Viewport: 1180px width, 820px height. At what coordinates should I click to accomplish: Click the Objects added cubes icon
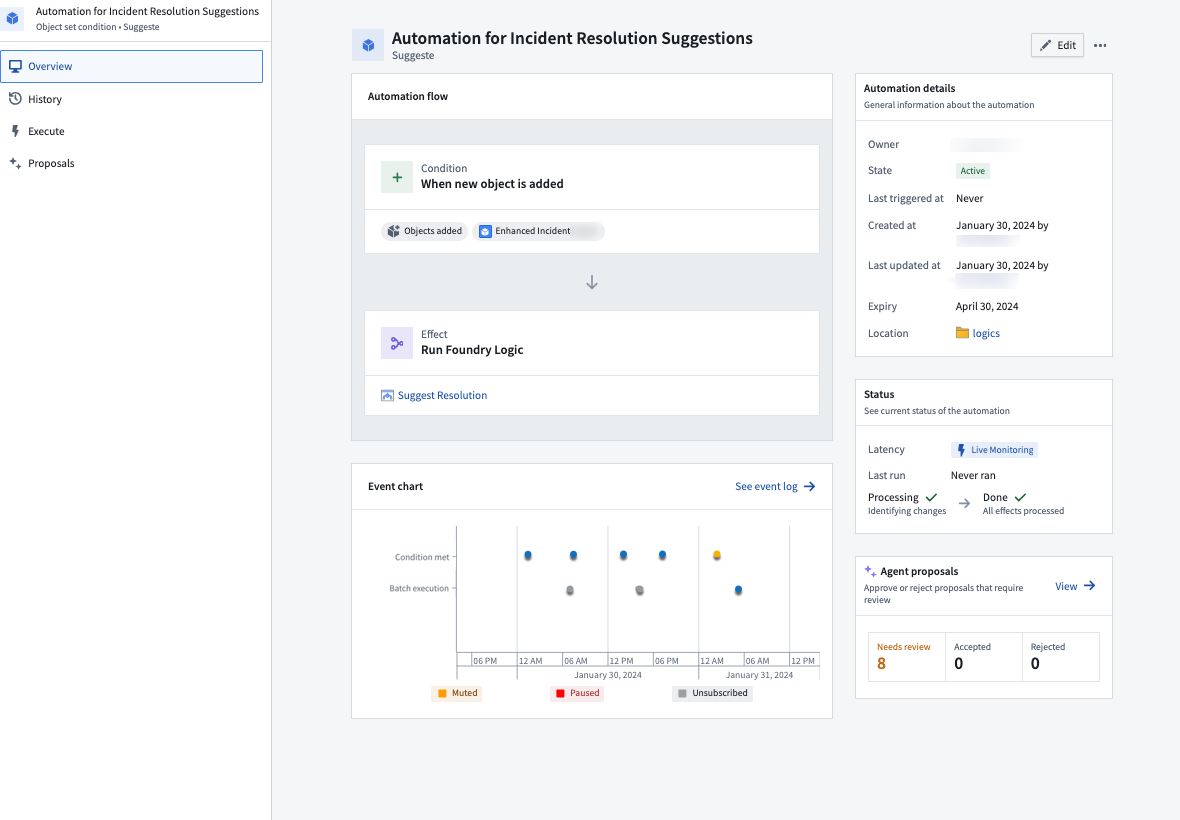(394, 231)
